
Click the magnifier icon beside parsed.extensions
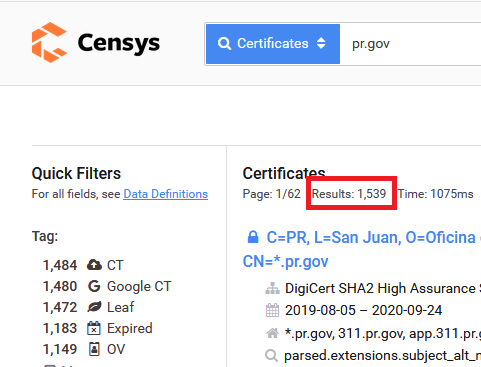(x=271, y=356)
